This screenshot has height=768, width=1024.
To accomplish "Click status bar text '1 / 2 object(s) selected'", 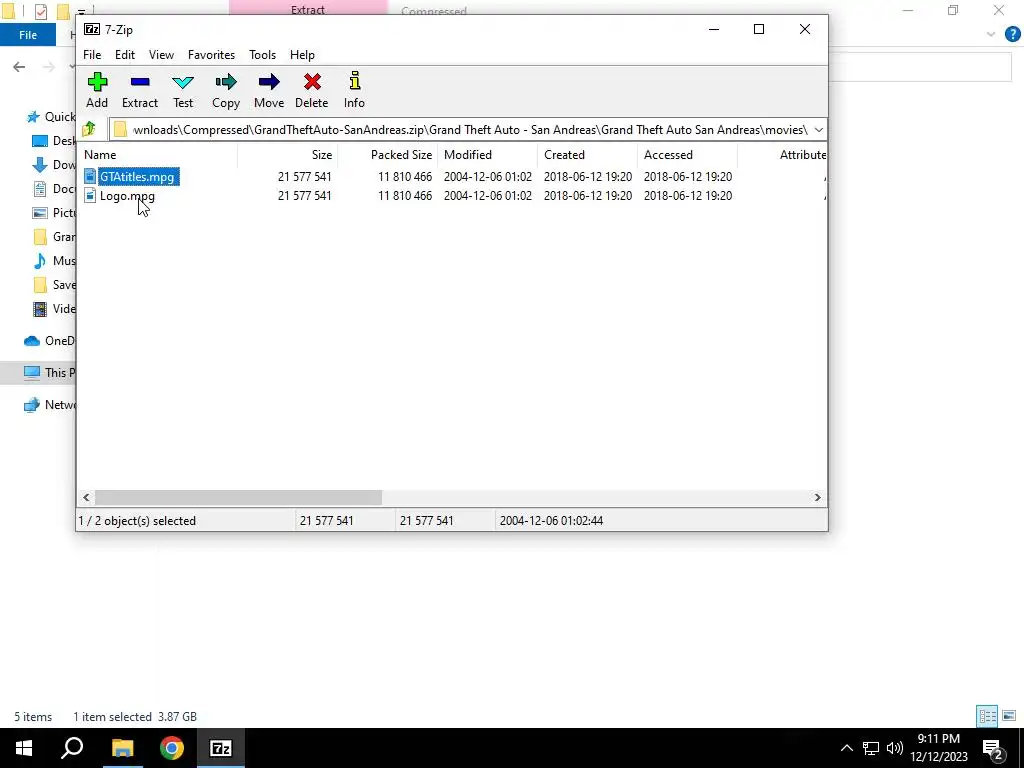I will (x=137, y=521).
